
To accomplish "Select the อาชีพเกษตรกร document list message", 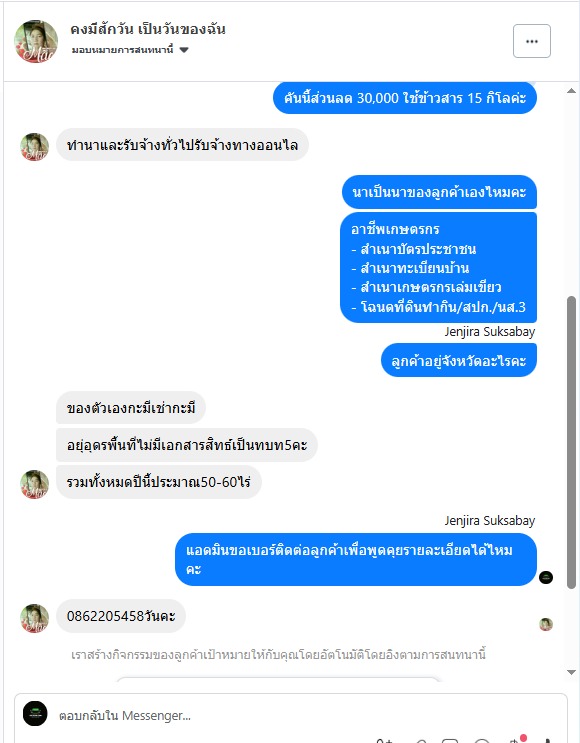I will [438, 268].
